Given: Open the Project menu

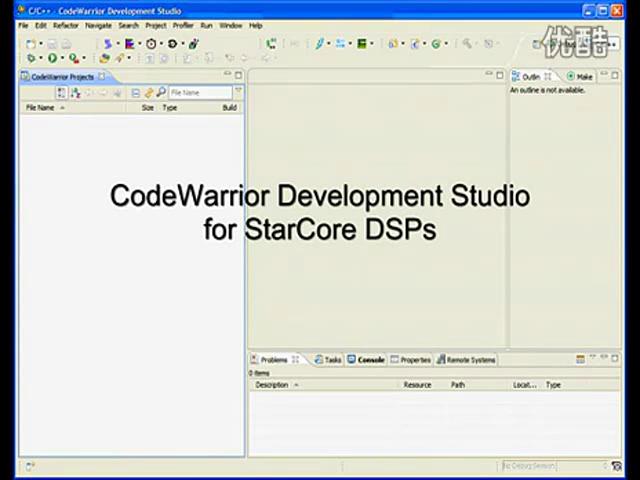Looking at the screenshot, I should click(x=156, y=25).
